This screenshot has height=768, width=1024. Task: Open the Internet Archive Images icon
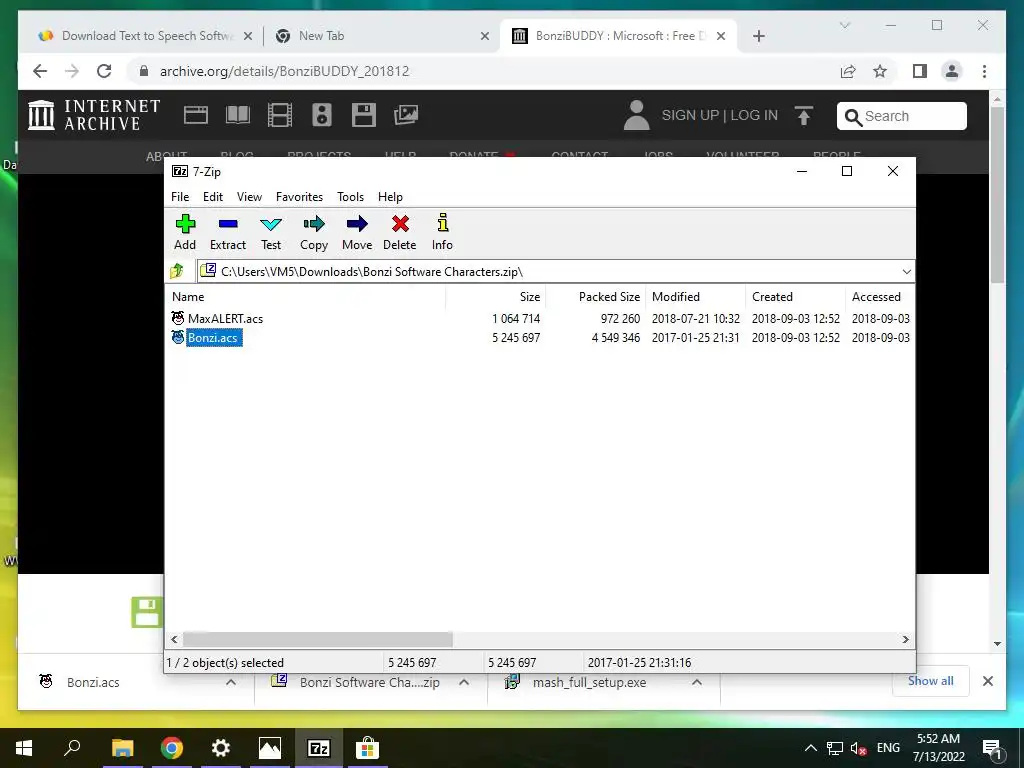406,115
